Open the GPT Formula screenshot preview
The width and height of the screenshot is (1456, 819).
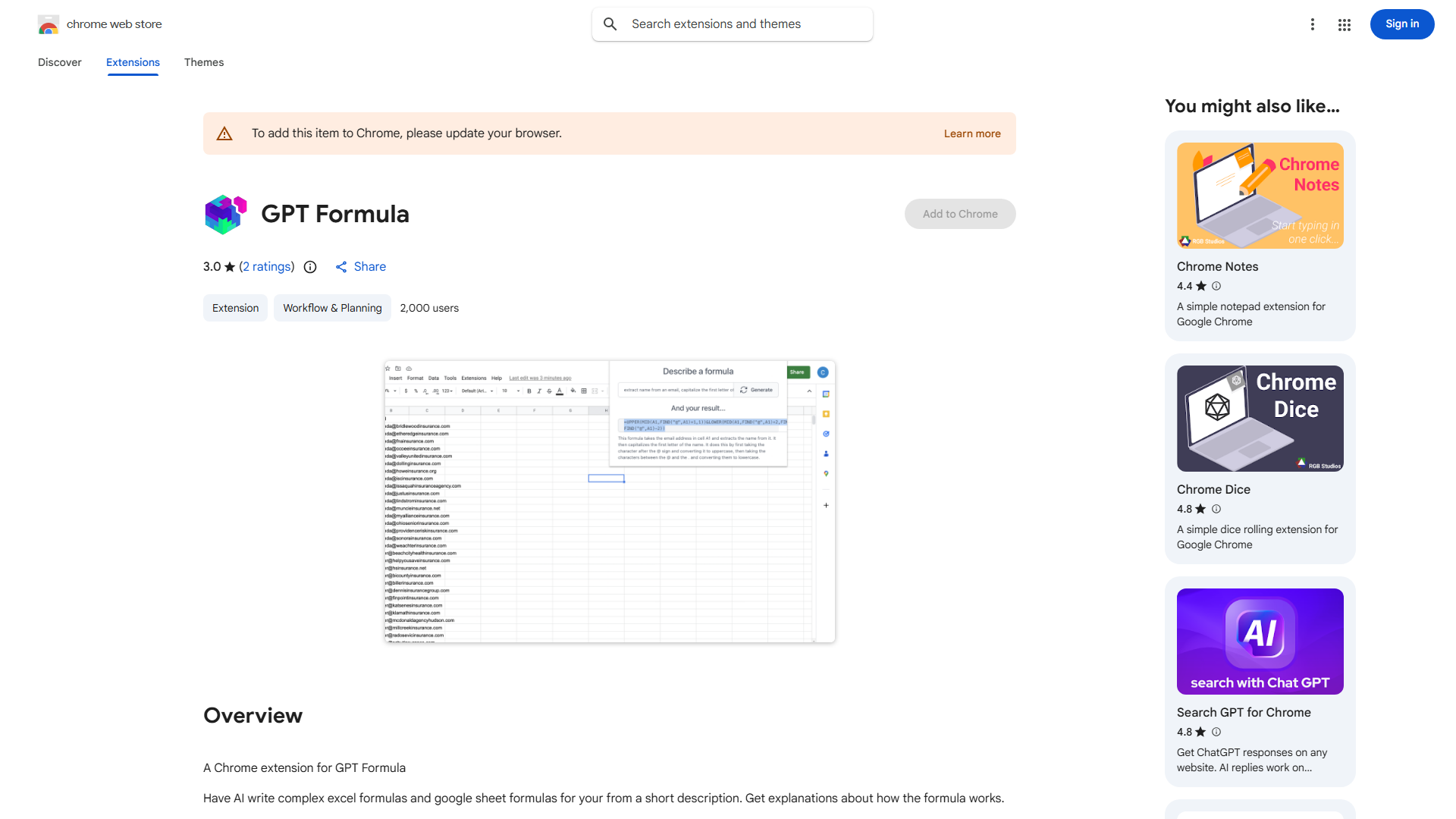point(609,500)
